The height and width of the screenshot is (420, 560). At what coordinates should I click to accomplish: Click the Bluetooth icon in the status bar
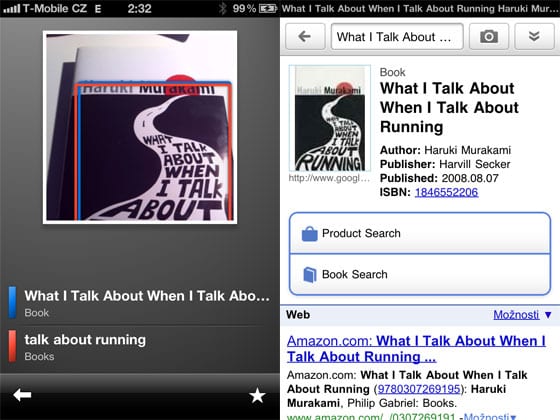[x=222, y=8]
